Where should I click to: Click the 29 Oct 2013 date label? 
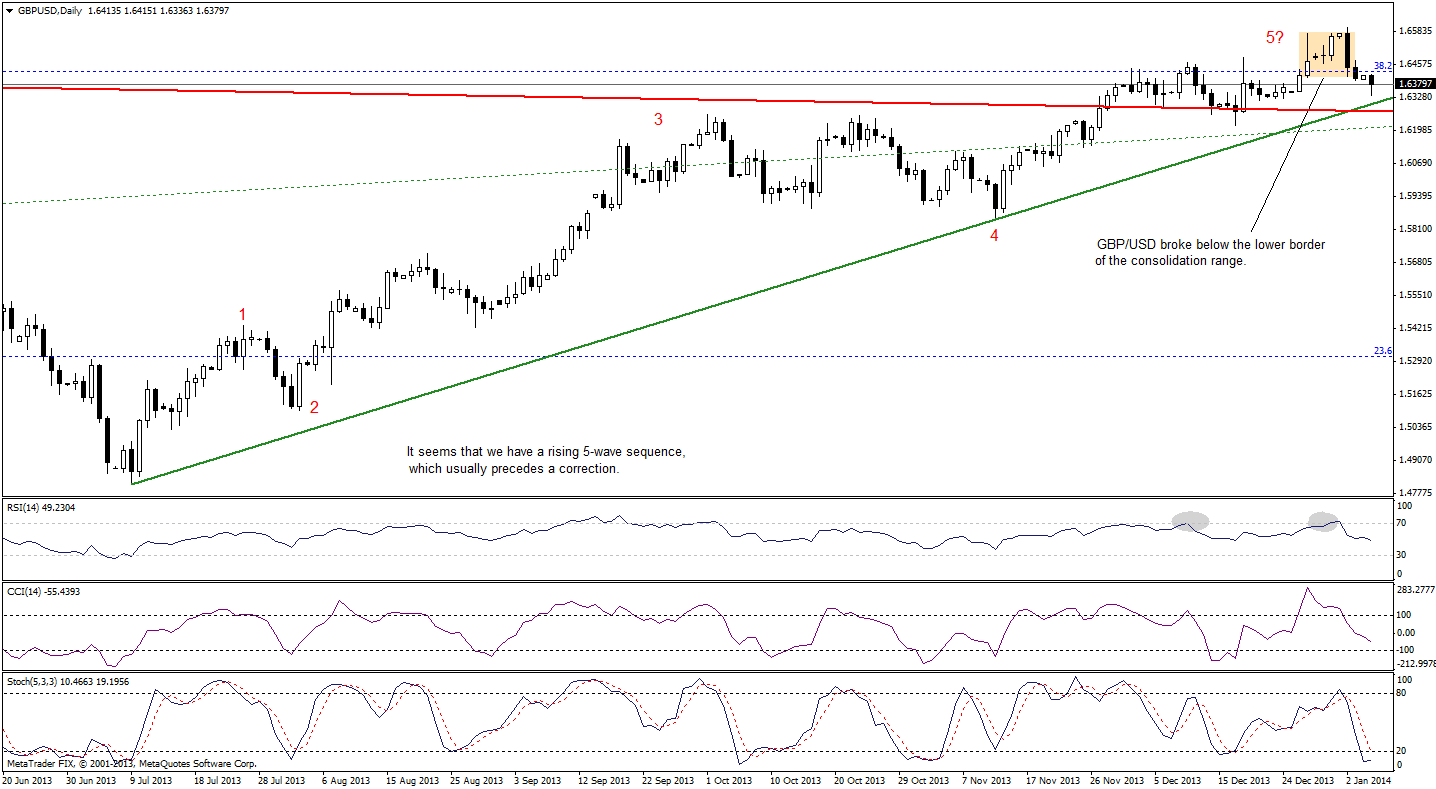point(924,780)
